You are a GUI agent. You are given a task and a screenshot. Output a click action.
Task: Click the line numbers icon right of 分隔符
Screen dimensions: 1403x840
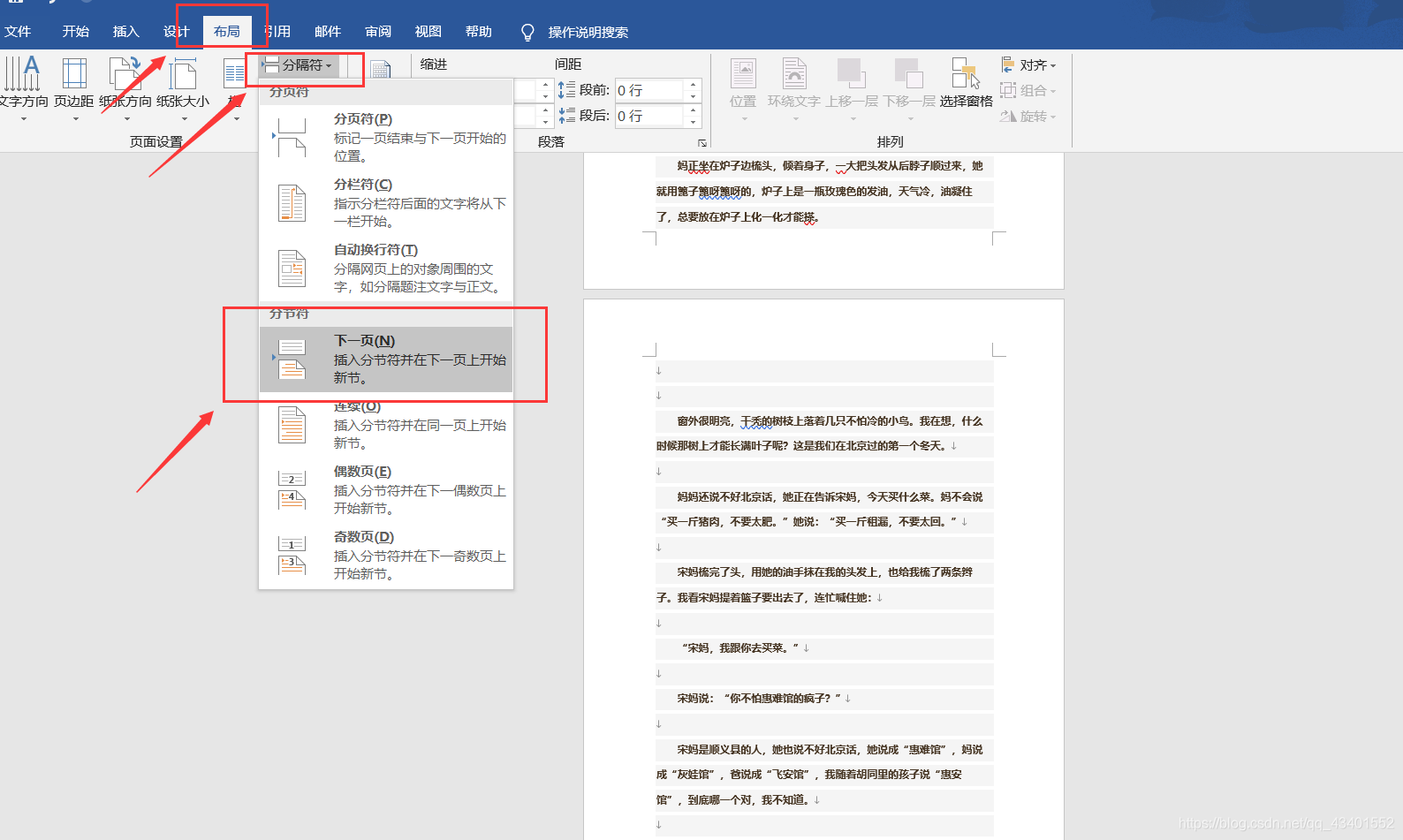[381, 70]
